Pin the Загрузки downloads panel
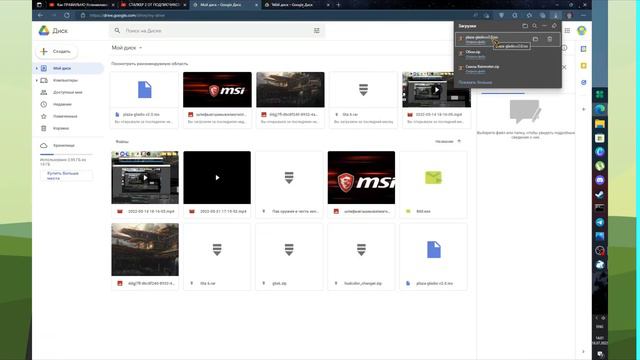Screen dimensions: 640x360 pyautogui.click(x=554, y=26)
